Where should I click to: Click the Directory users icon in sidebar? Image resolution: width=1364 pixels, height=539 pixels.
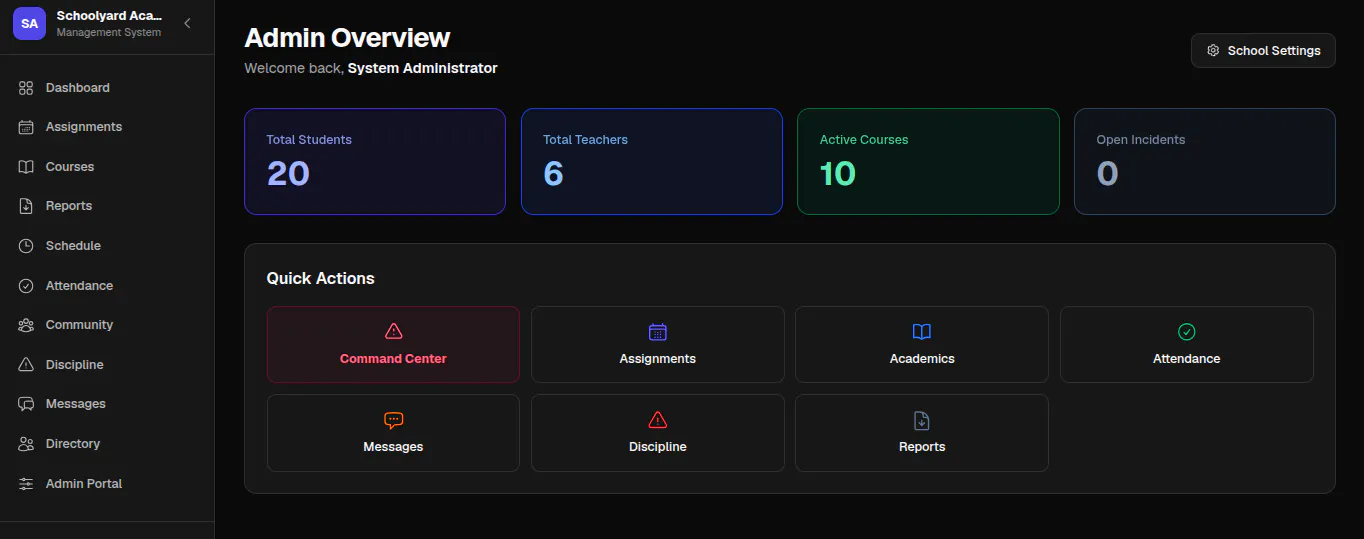point(26,444)
